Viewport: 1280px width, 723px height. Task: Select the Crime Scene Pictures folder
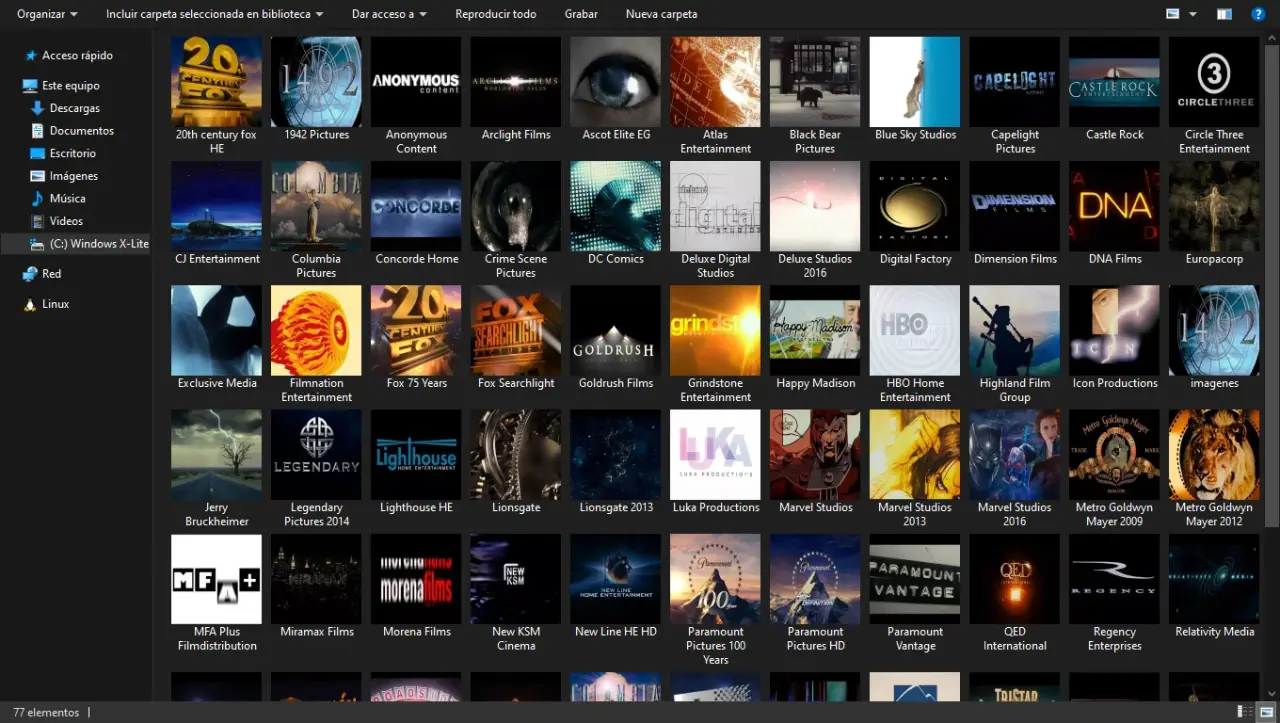click(x=516, y=220)
